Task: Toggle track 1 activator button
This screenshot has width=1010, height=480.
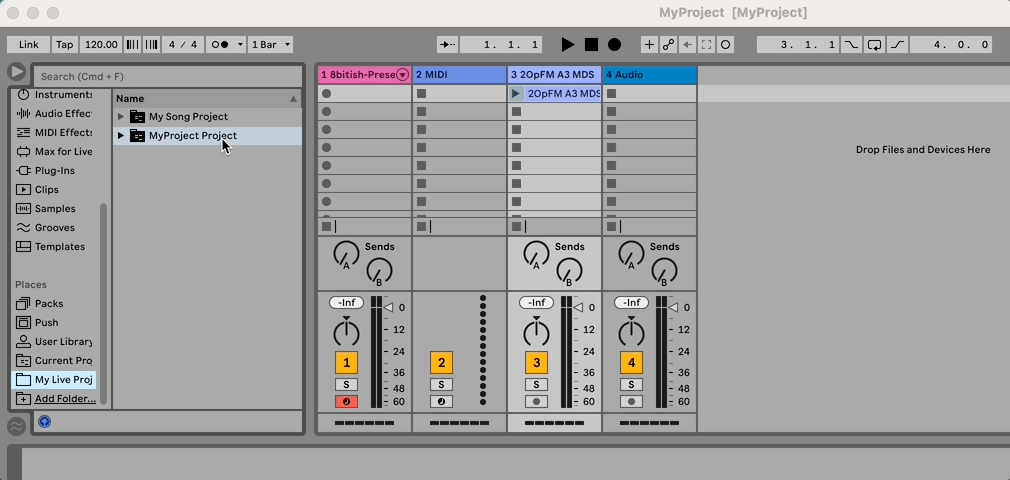Action: [347, 363]
